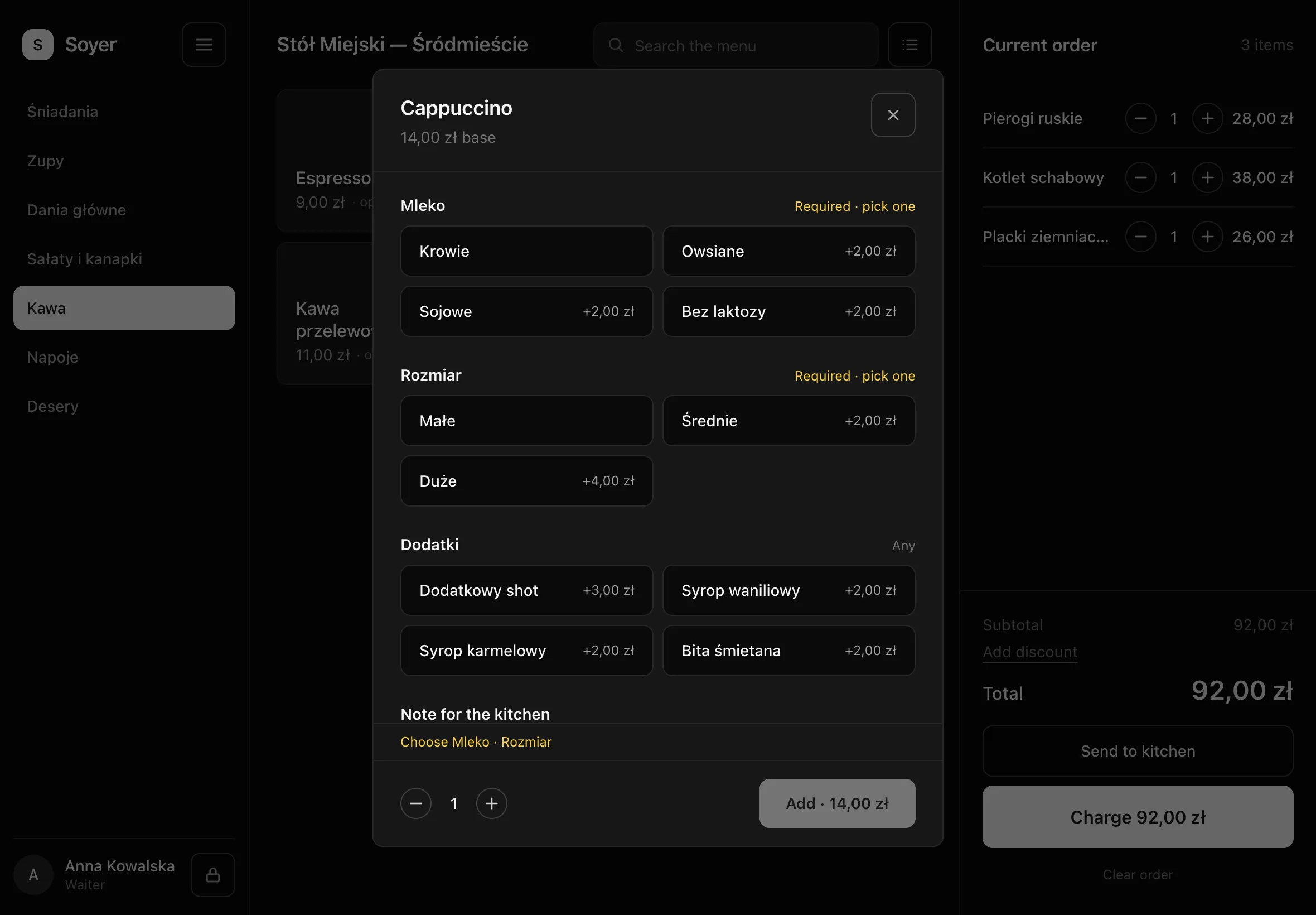Image resolution: width=1316 pixels, height=915 pixels.
Task: Open Desery category
Action: pos(124,406)
